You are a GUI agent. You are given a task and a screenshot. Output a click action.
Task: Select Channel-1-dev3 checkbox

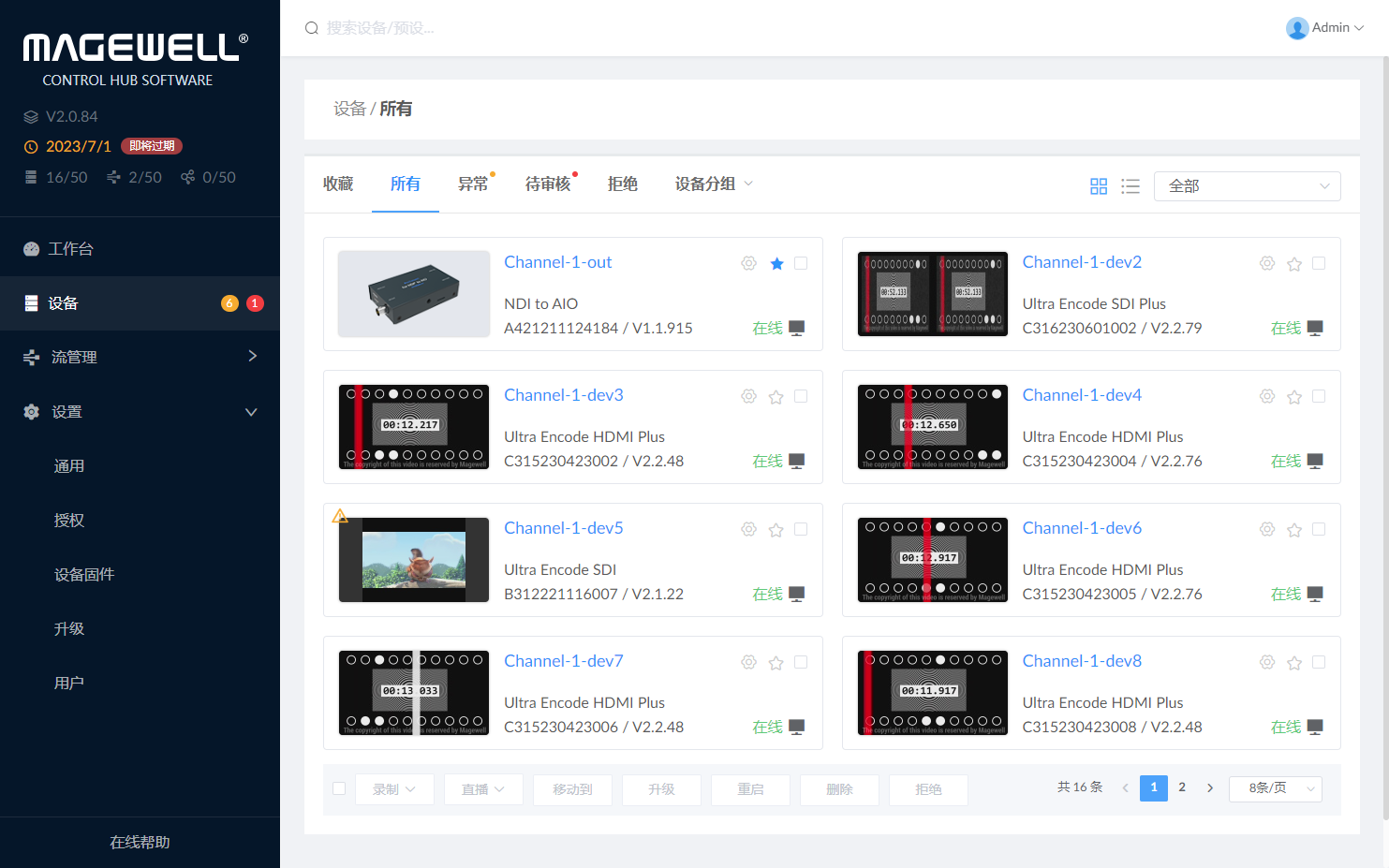pyautogui.click(x=801, y=396)
